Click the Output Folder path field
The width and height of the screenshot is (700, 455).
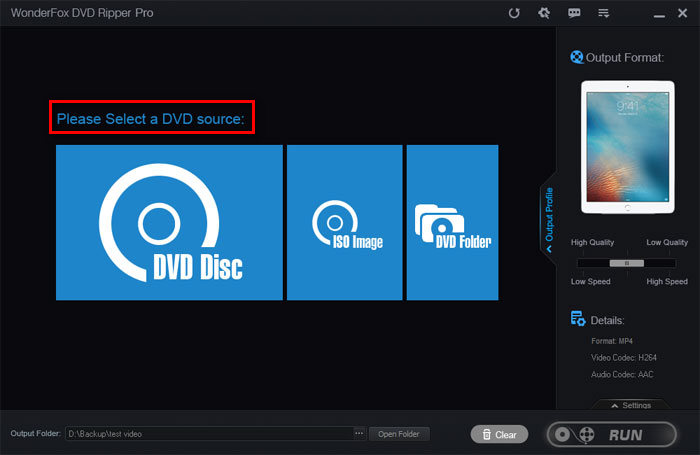tap(209, 434)
